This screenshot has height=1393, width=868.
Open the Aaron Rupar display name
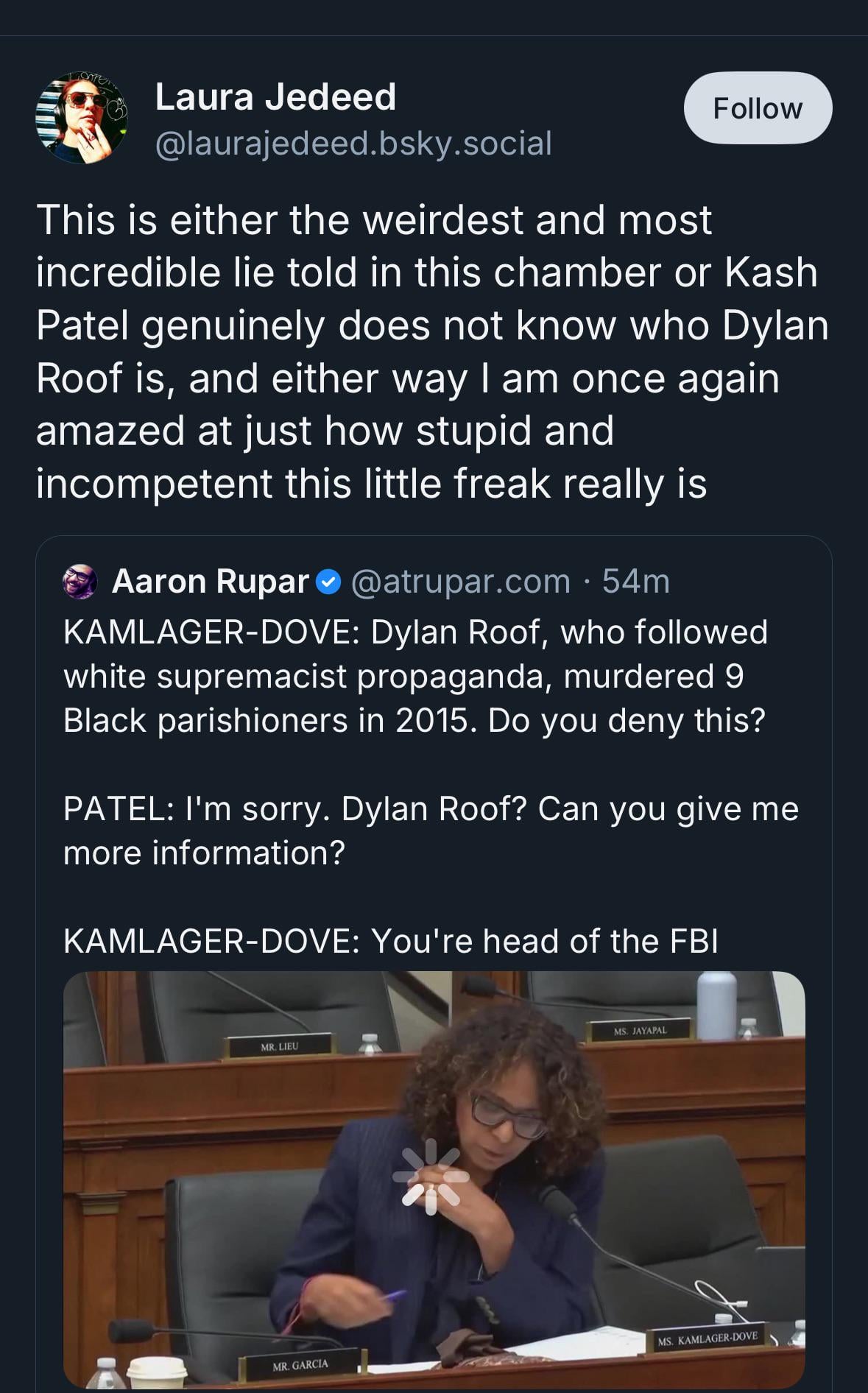point(210,582)
